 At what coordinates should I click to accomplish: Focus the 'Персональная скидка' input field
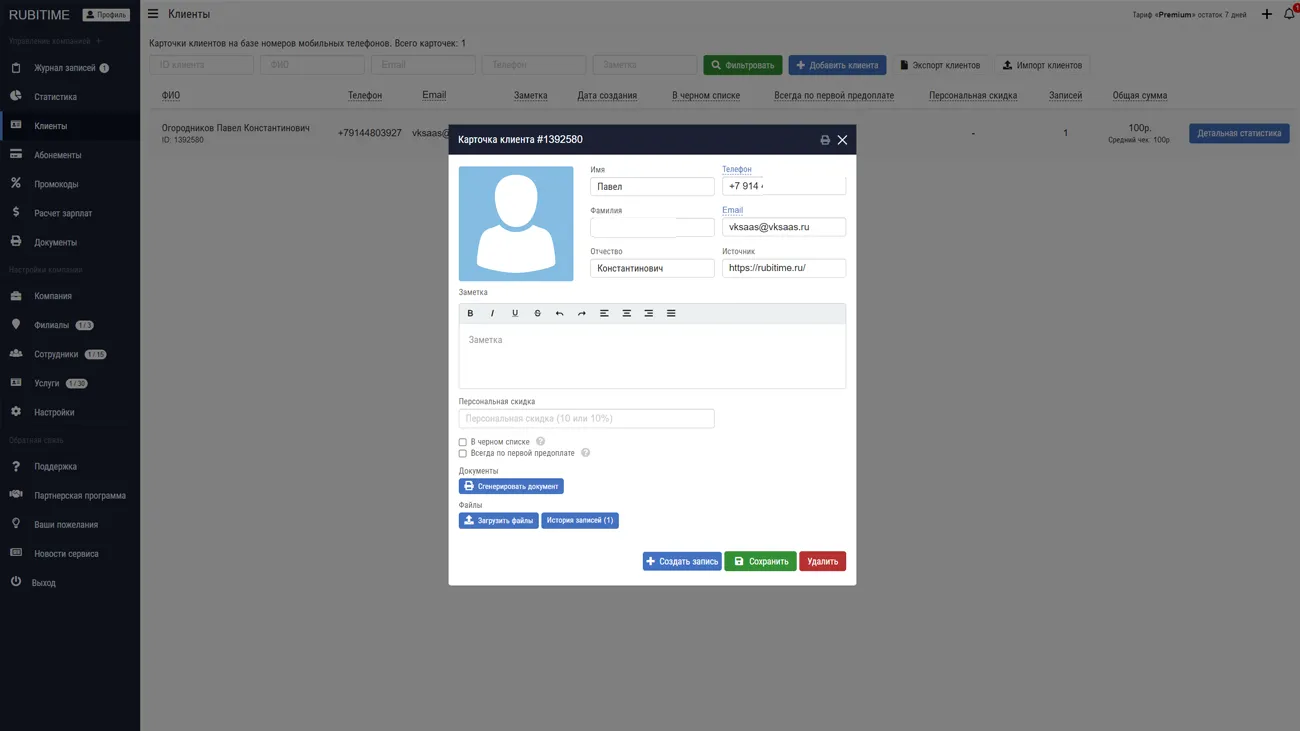tap(586, 419)
